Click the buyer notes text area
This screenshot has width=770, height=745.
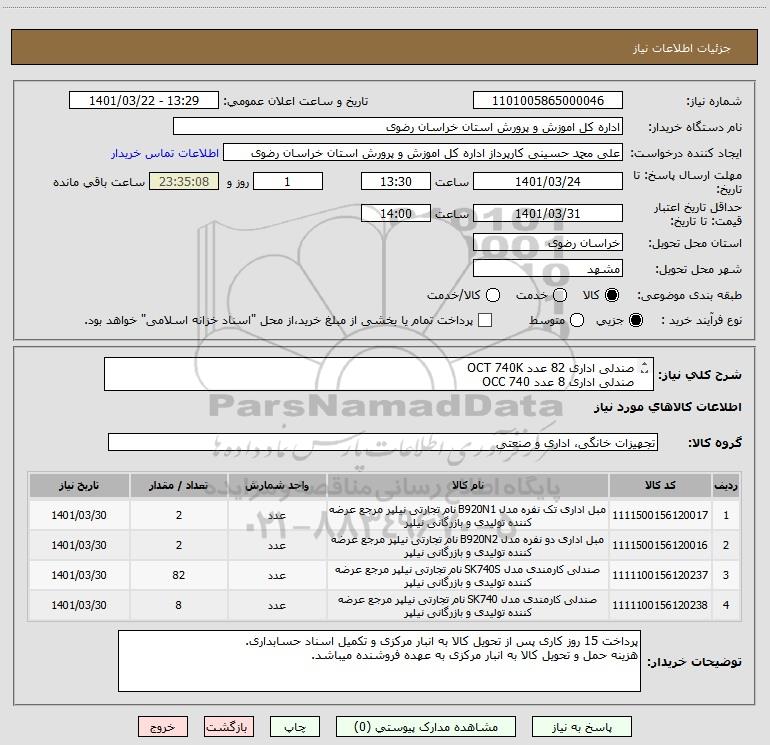(379, 661)
